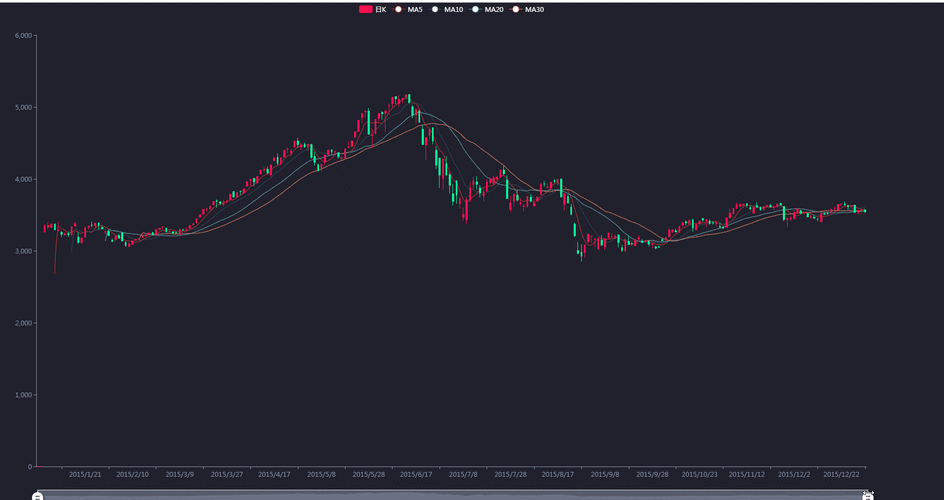Click the peak candlestick above 5,000
The image size is (944, 500).
click(408, 99)
